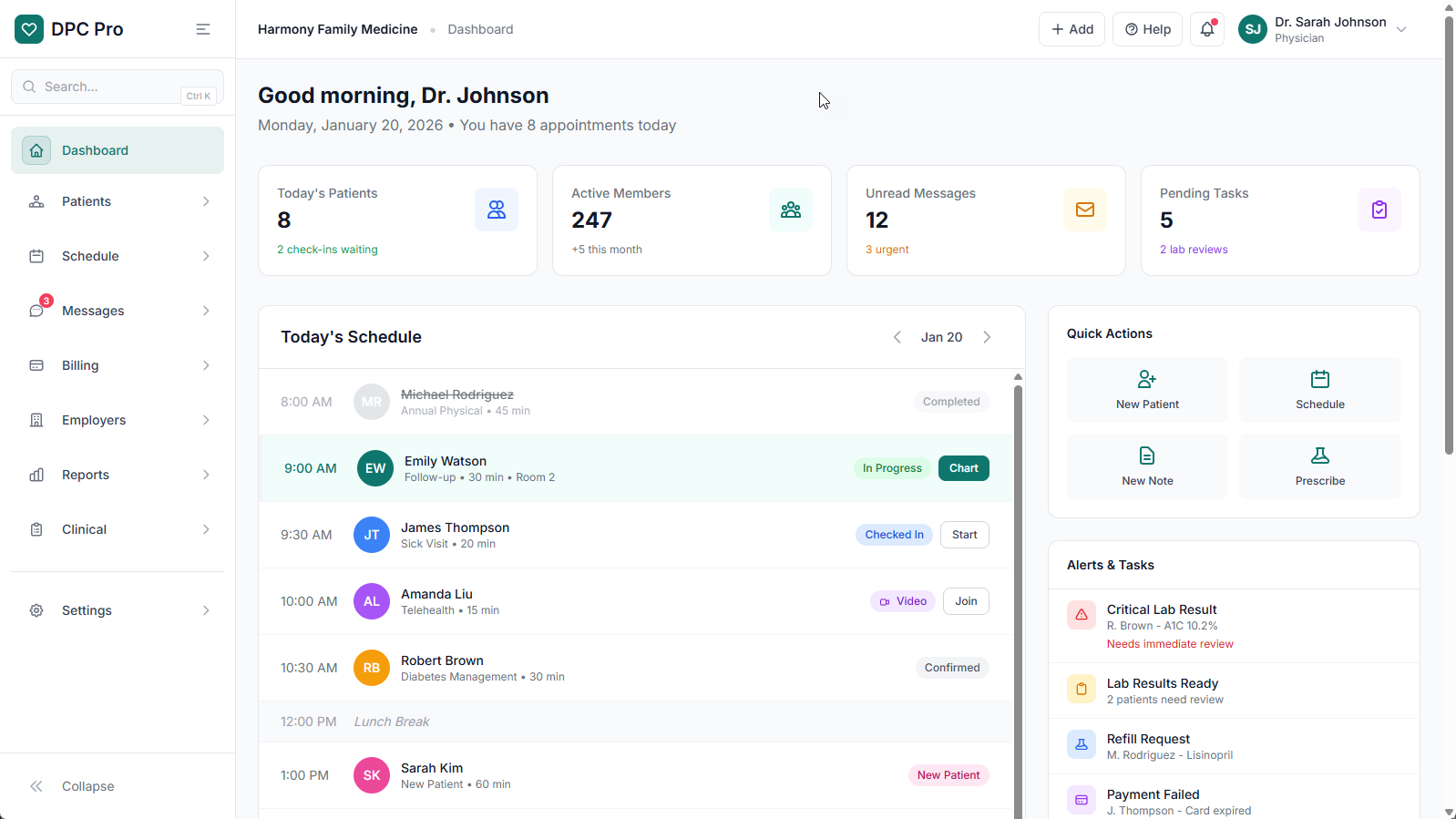Click the Messages unread badge 3
Viewport: 1456px width, 819px height.
[46, 301]
